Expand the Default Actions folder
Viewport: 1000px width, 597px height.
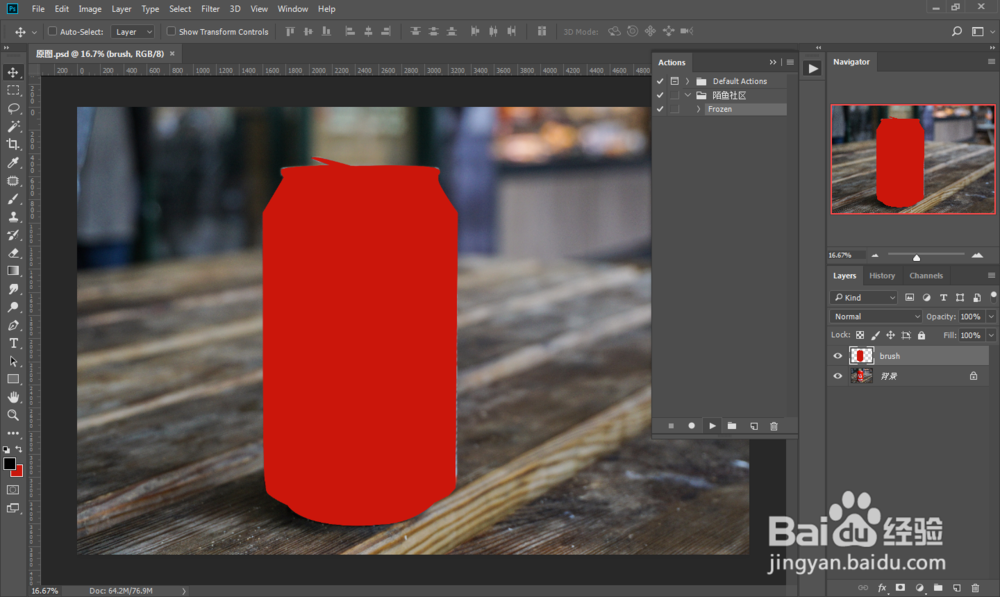[688, 81]
